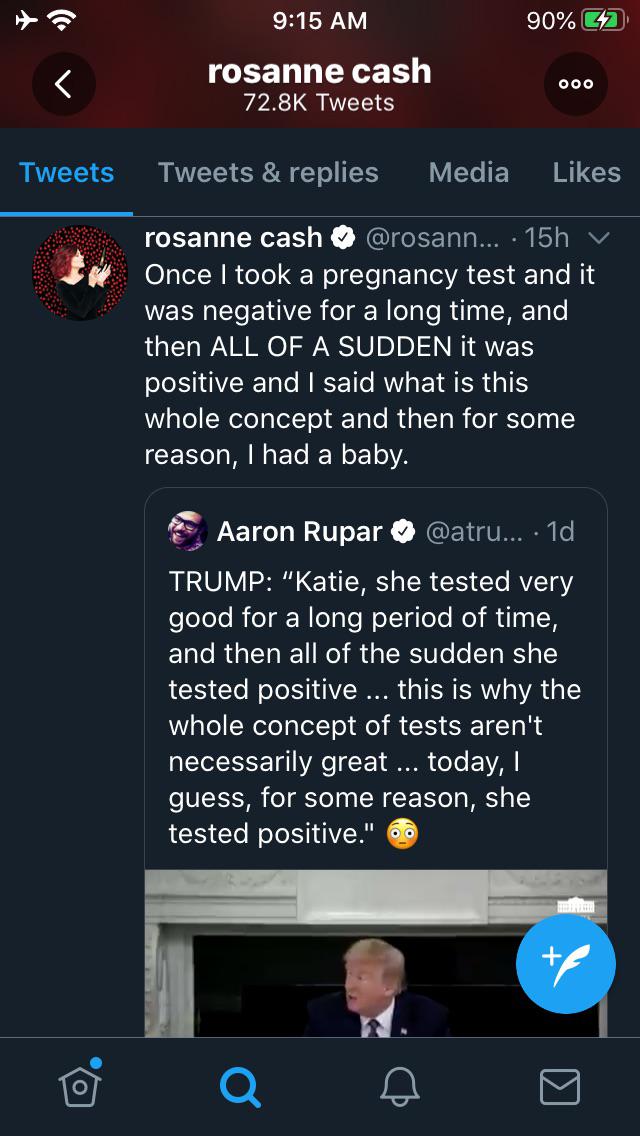Open the quoted TRUMP tweet text

coord(375,707)
